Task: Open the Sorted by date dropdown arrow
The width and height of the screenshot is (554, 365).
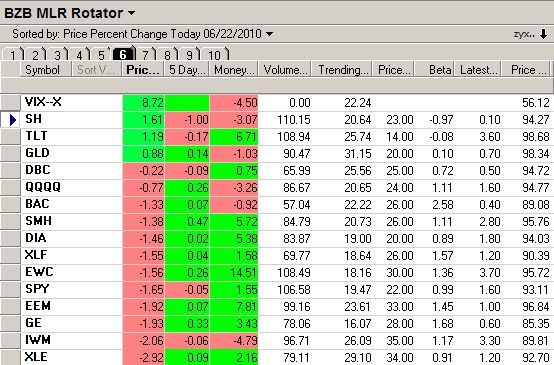Action: 270,34
